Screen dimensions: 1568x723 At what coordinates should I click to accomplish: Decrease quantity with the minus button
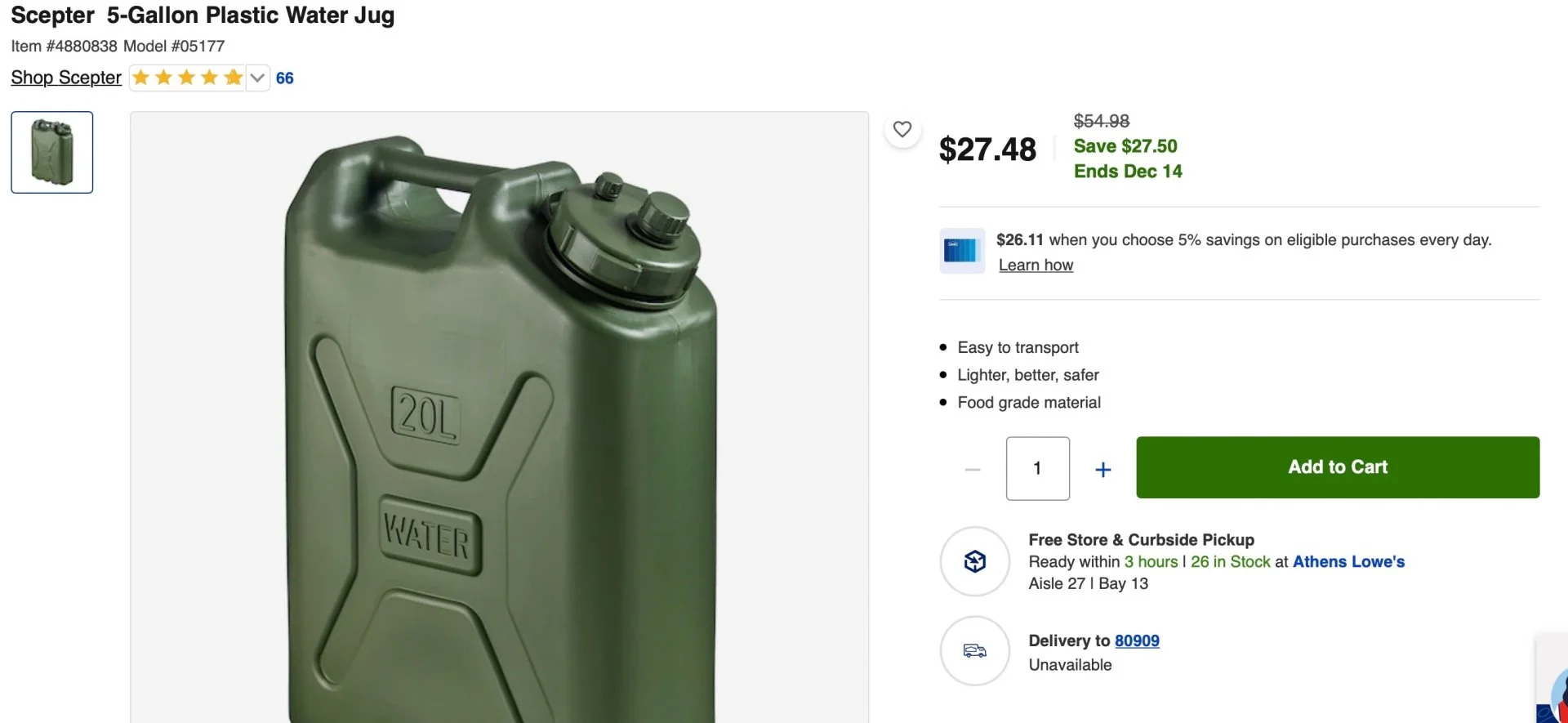click(x=972, y=469)
